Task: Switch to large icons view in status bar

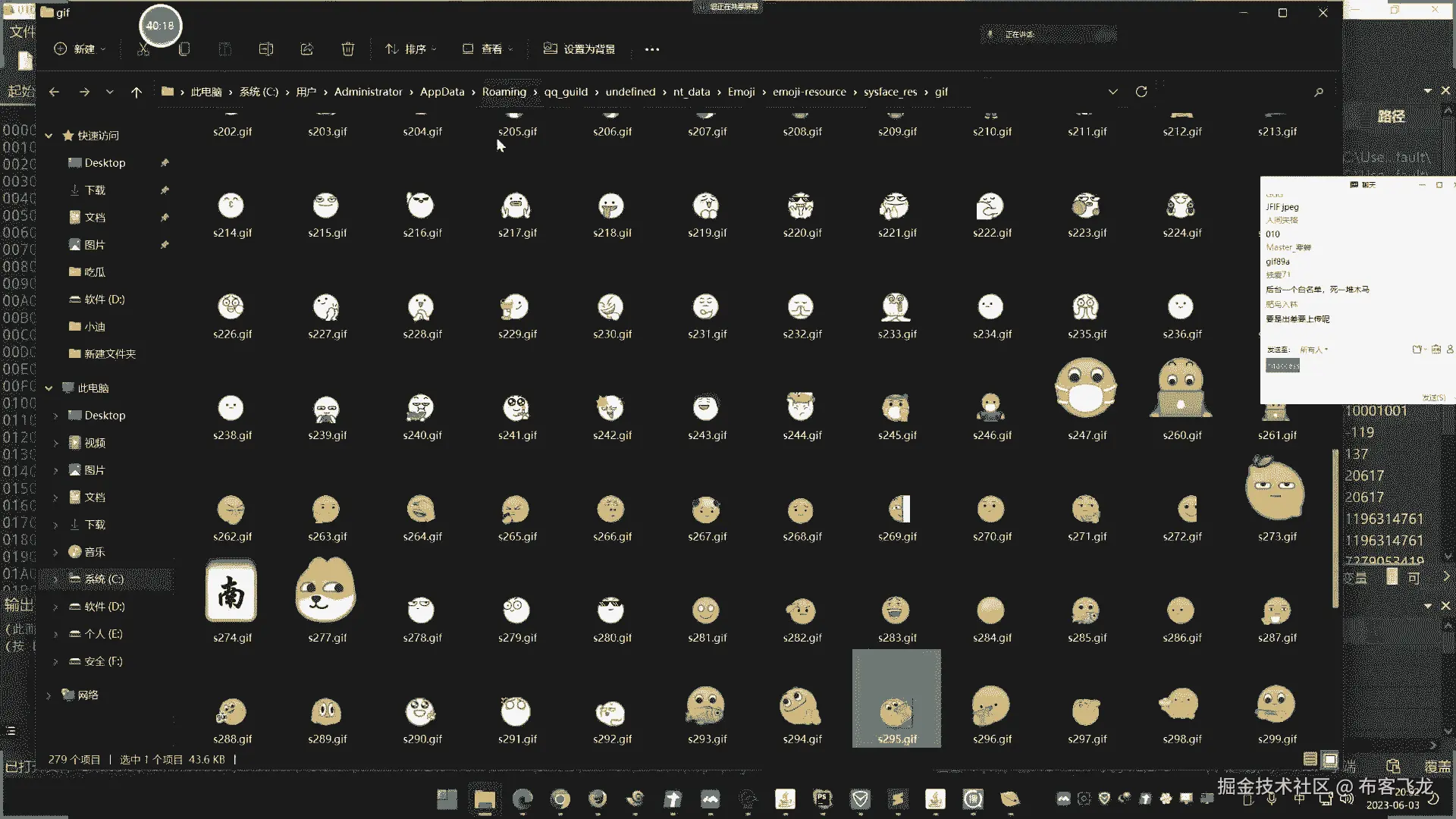Action: coord(1330,759)
